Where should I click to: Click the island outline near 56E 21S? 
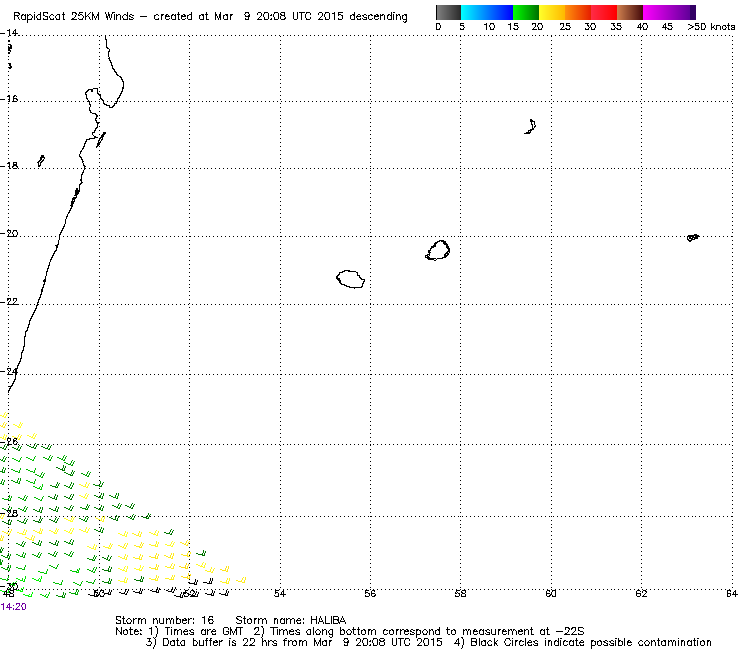point(350,279)
